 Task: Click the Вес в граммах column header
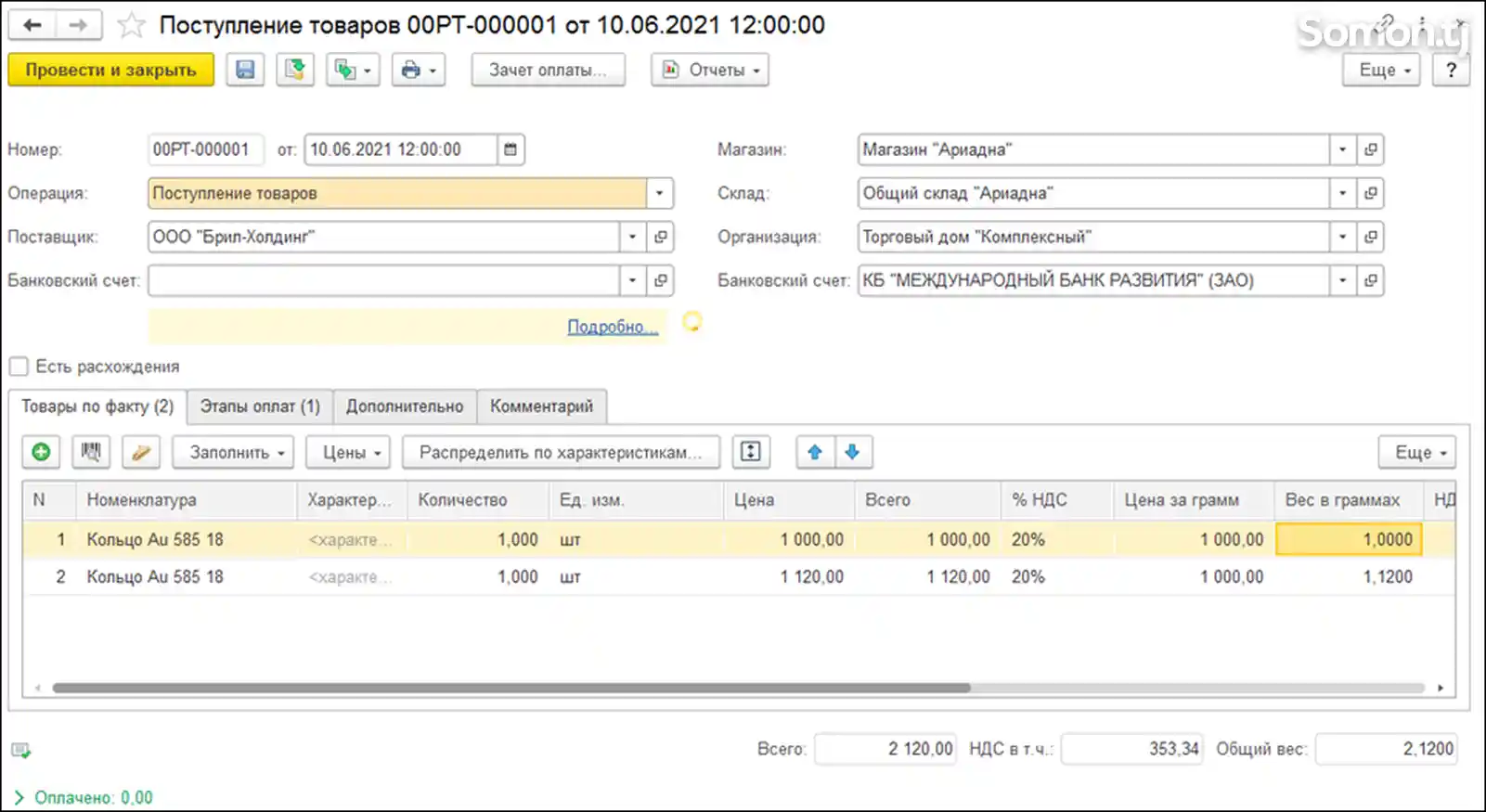(x=1349, y=499)
